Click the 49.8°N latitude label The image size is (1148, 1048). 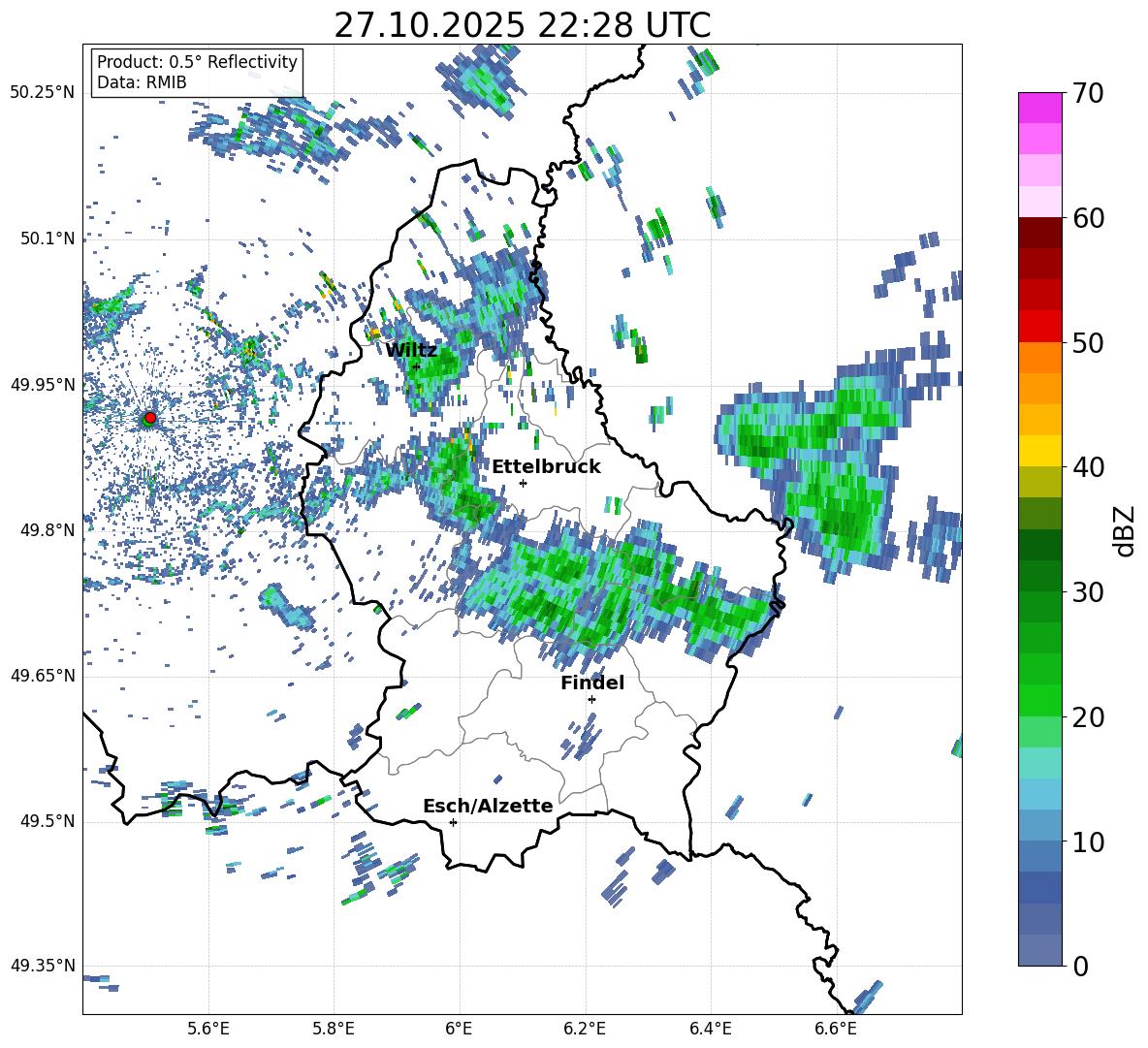[x=47, y=530]
